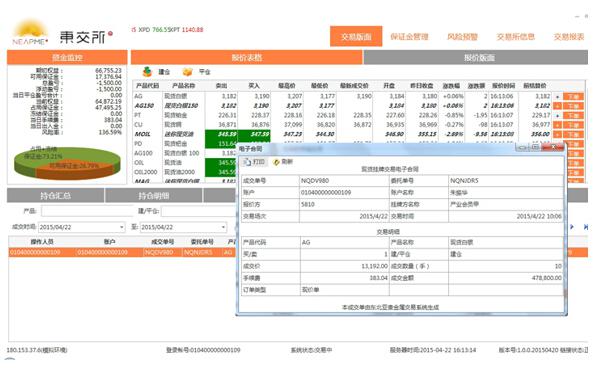Image resolution: width=593 pixels, height=384 pixels.
Task: Switch to the gray 报价版面 tab
Action: pyautogui.click(x=476, y=58)
